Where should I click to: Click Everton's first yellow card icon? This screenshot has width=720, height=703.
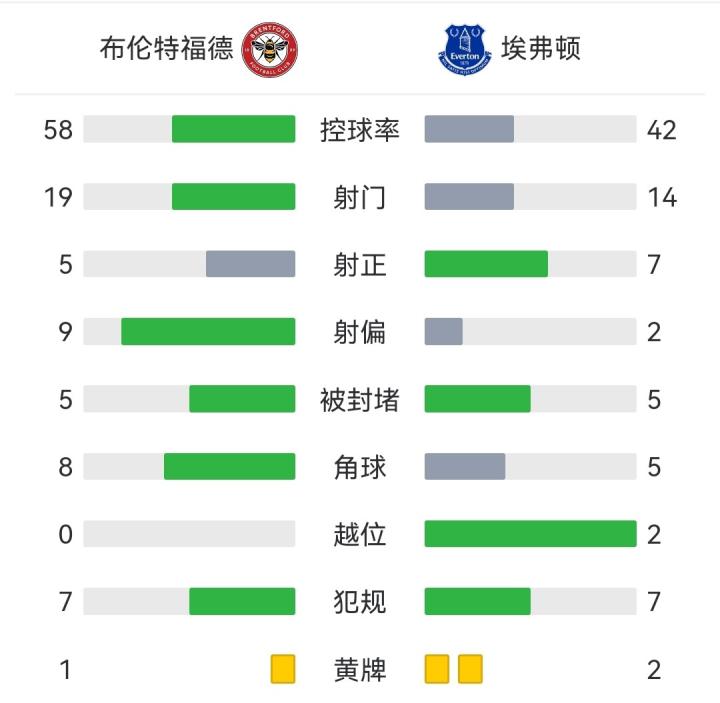[x=437, y=669]
